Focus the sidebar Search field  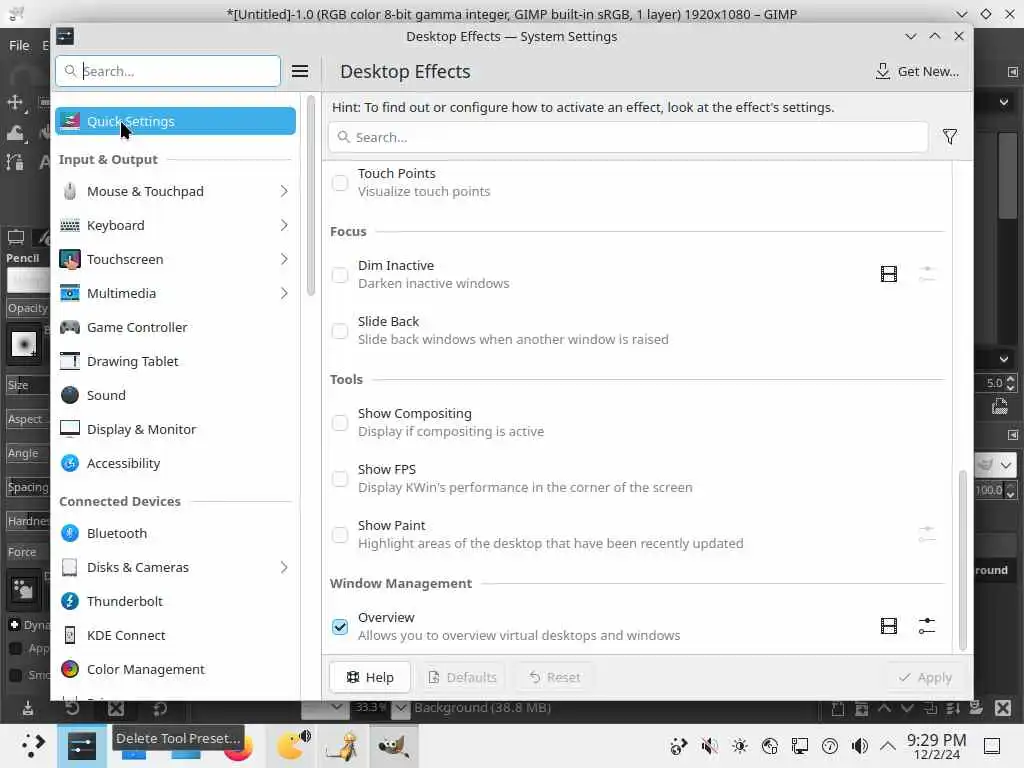click(x=168, y=71)
